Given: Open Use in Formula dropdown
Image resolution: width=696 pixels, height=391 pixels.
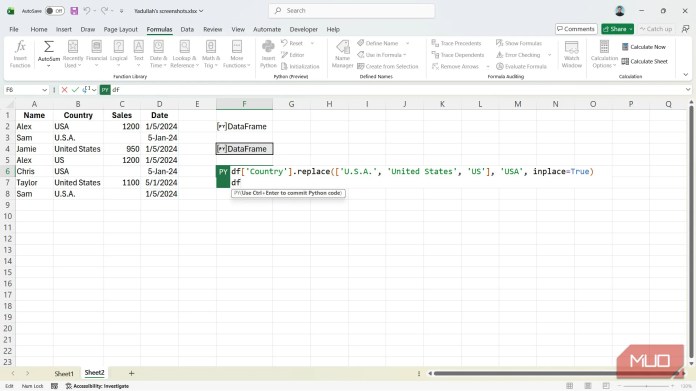Looking at the screenshot, I should 382,55.
